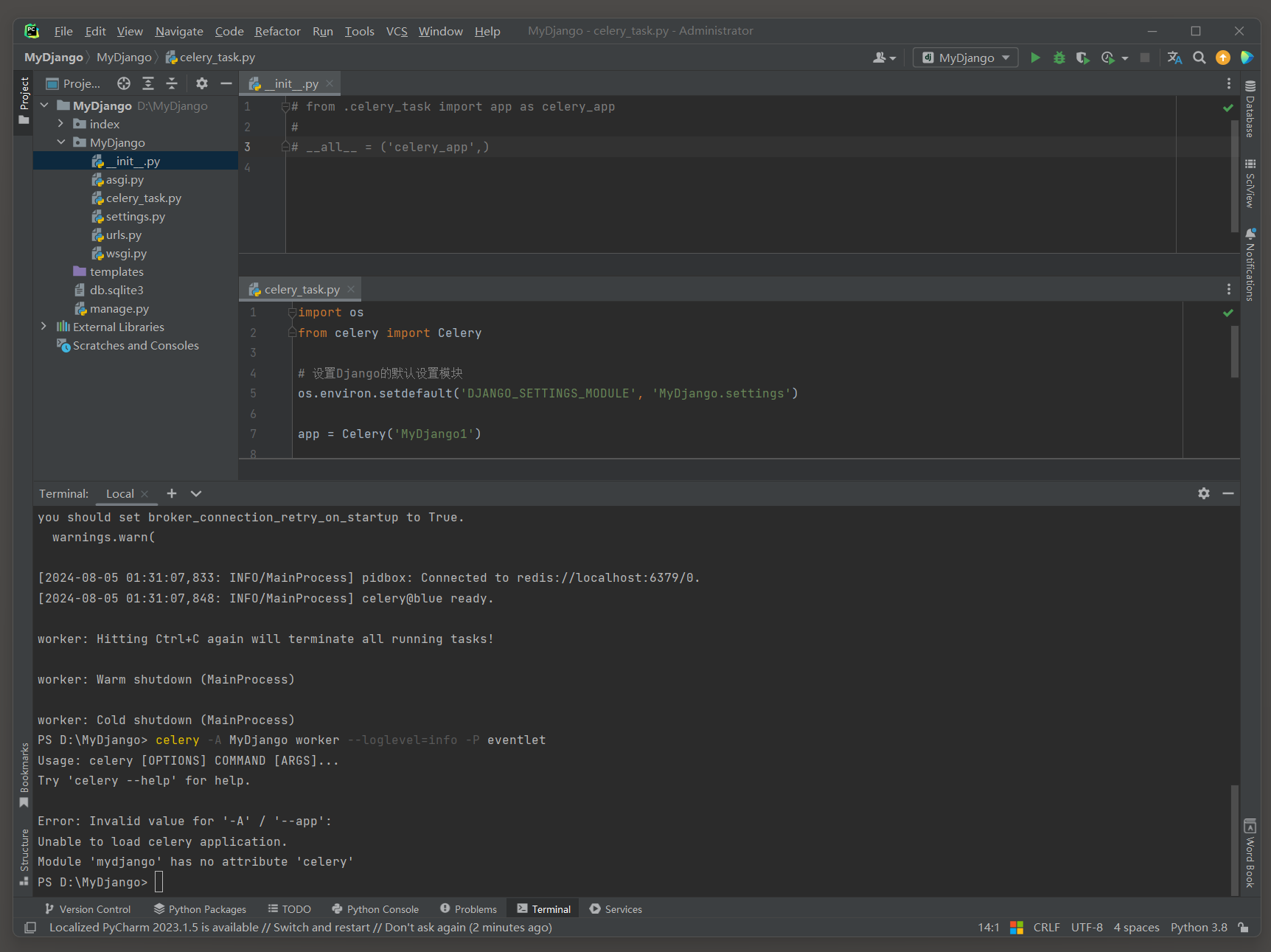Open the colorful JetBrains plugin icon in toolbar
Image resolution: width=1271 pixels, height=952 pixels.
click(1247, 58)
